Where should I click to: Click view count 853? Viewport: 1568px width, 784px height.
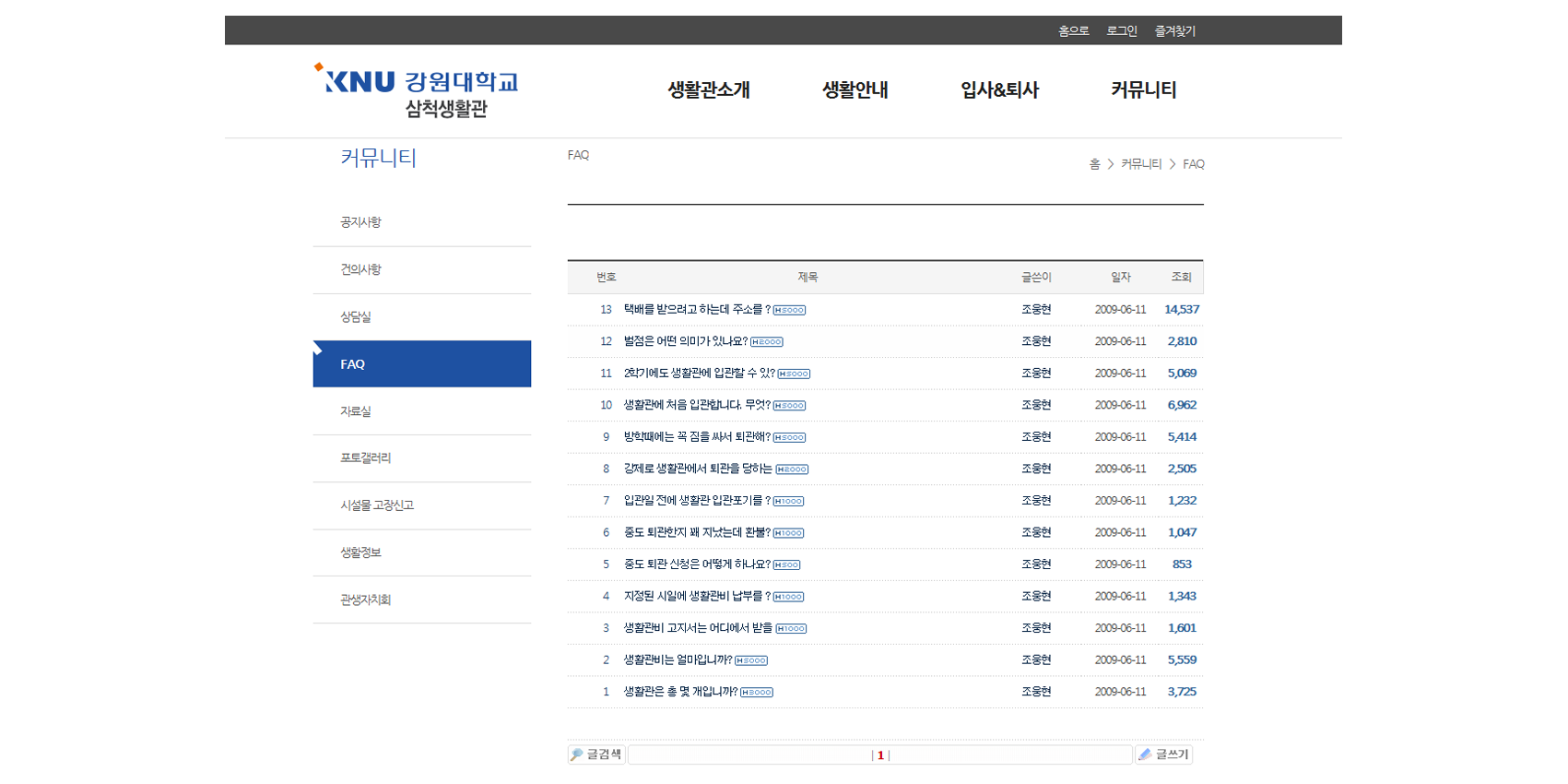click(x=1182, y=564)
